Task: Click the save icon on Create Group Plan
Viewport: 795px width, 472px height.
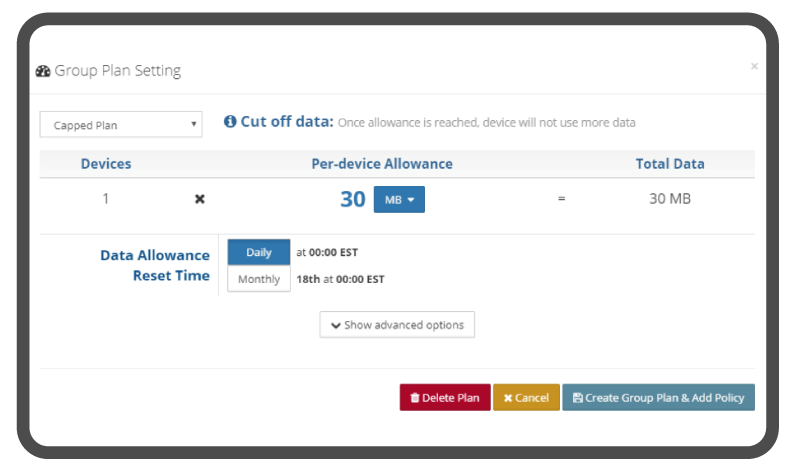Action: [577, 398]
